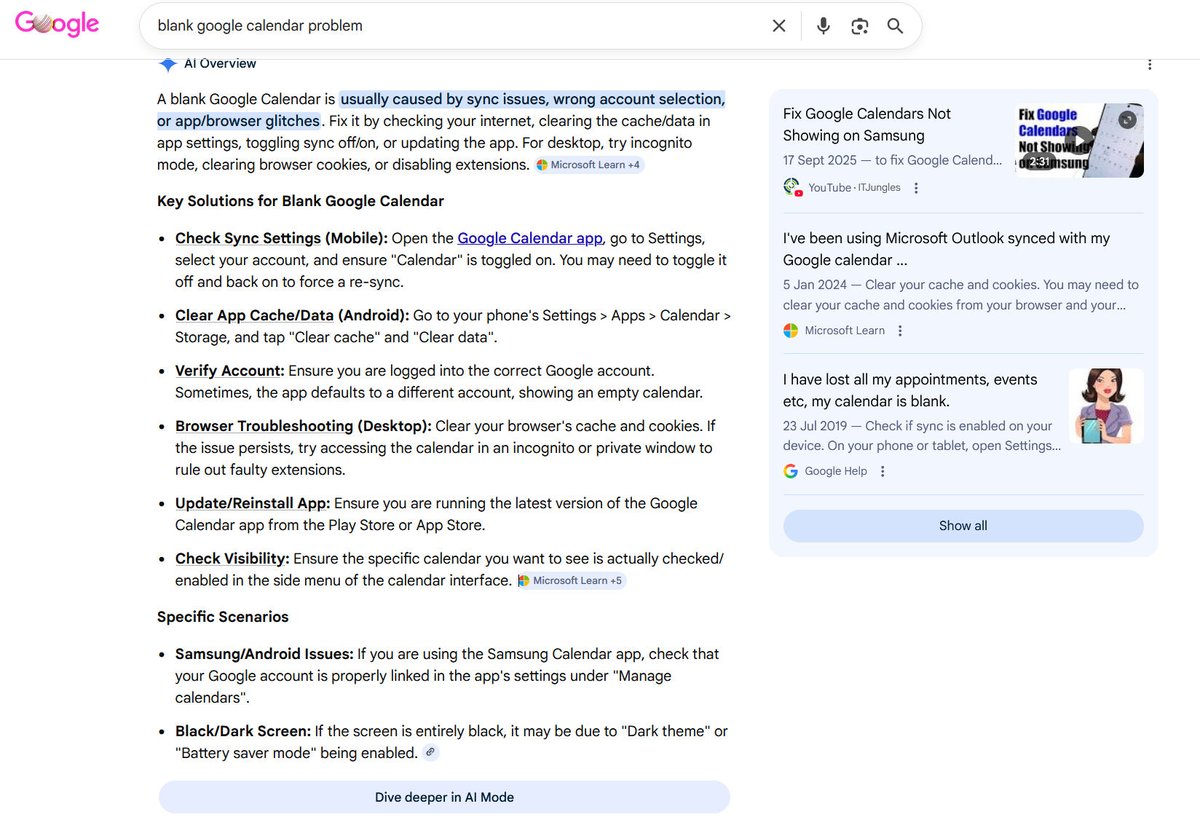Click Samsung/Android Issues bullet label
This screenshot has width=1200, height=817.
tap(264, 654)
